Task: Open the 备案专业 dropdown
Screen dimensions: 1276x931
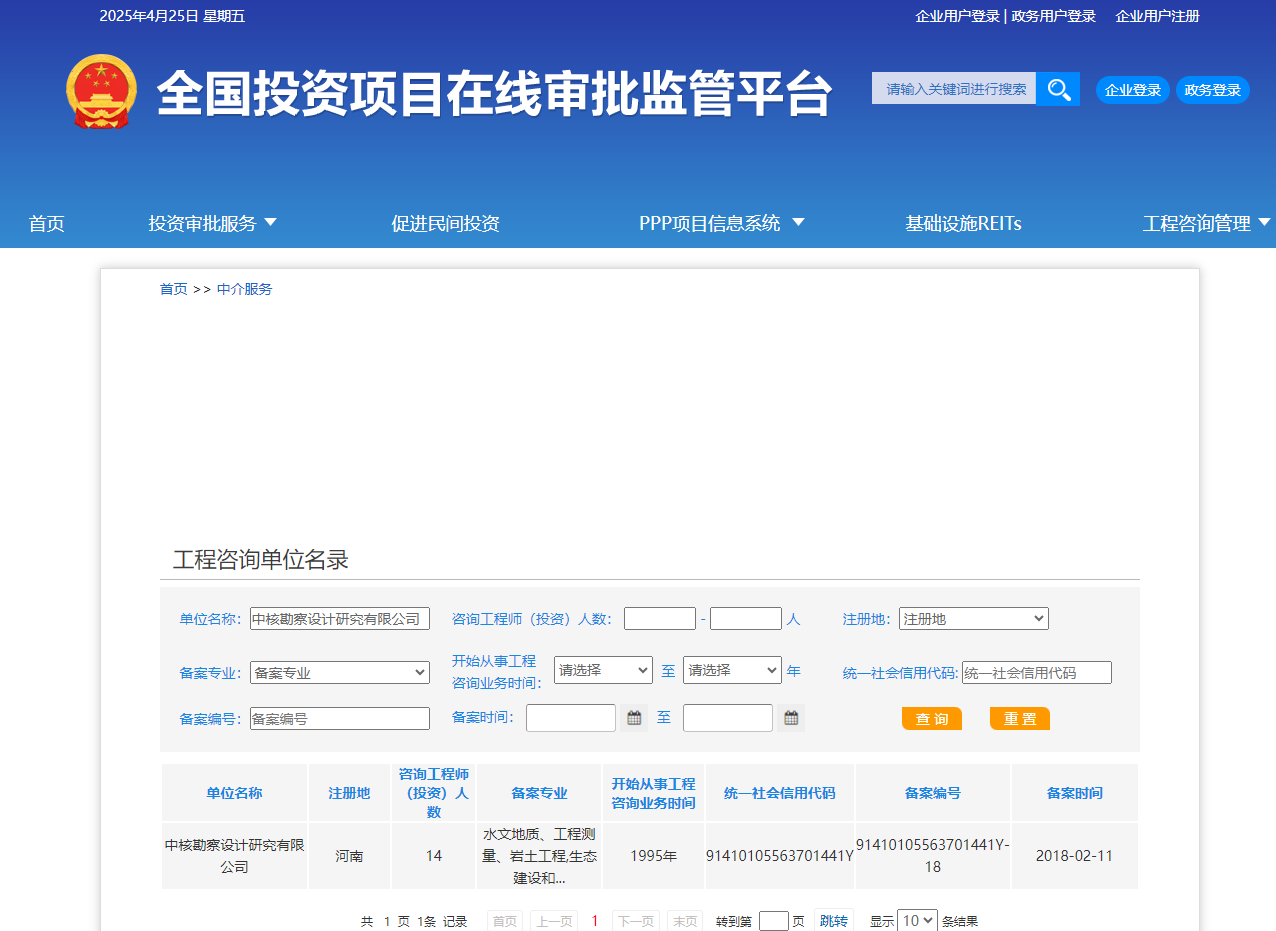Action: (x=339, y=672)
